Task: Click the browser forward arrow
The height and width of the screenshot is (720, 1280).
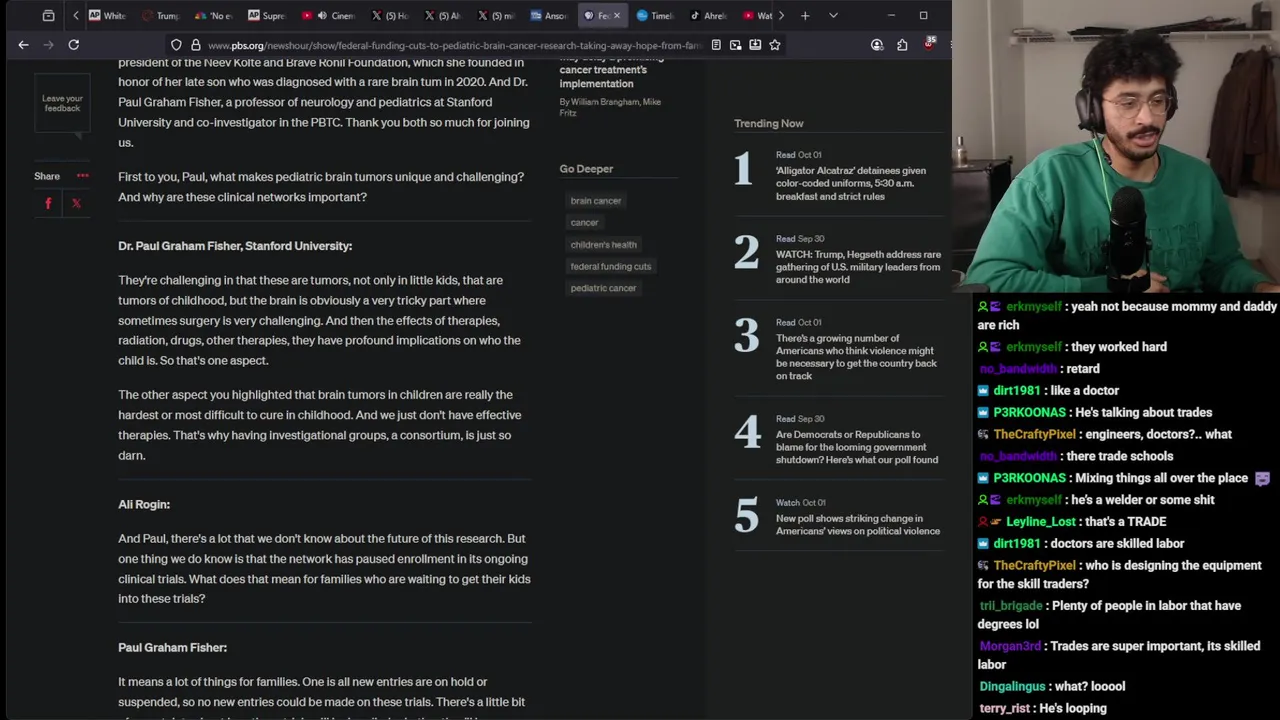Action: click(x=48, y=45)
